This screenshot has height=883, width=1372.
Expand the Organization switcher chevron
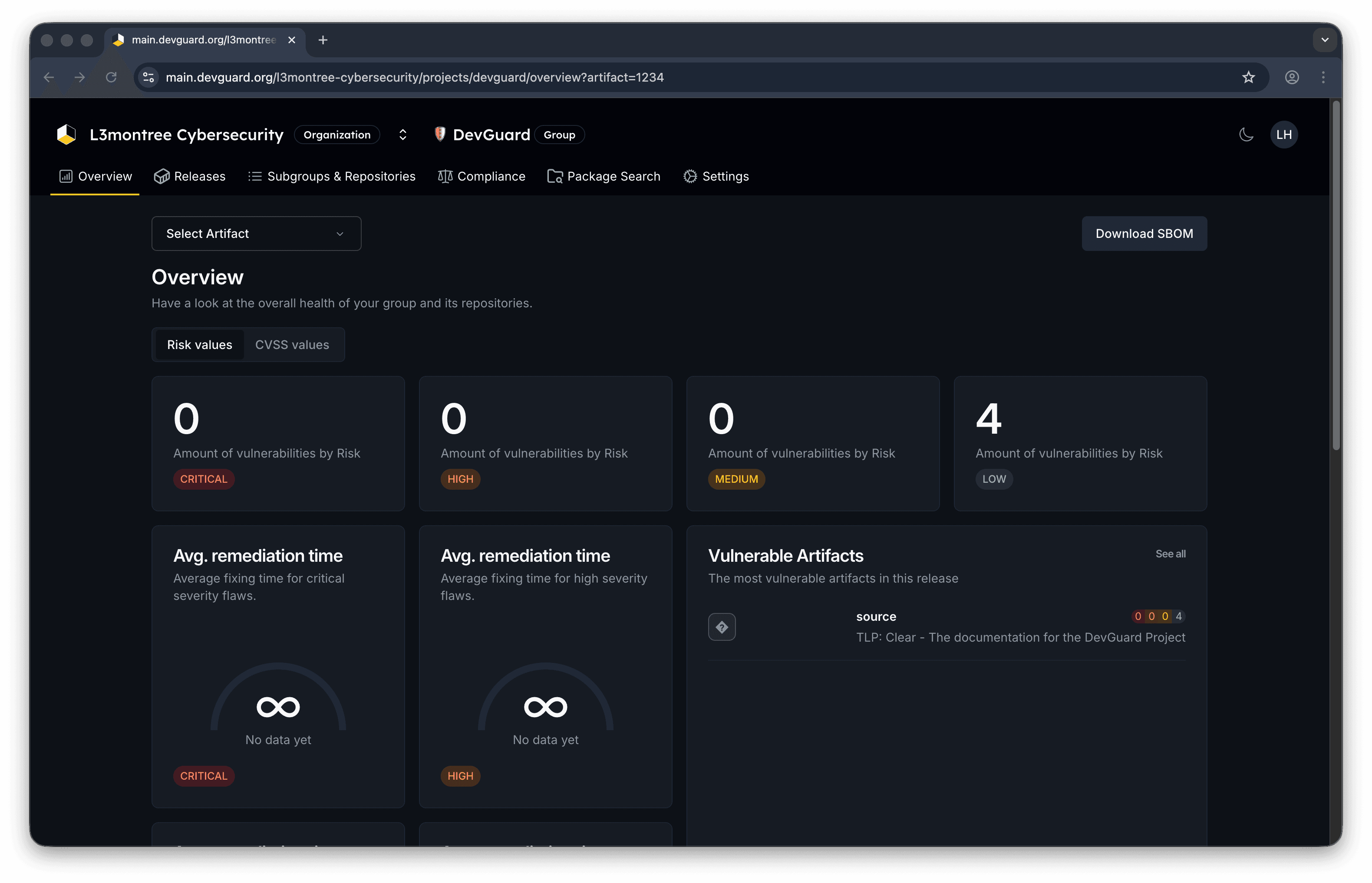pos(402,134)
